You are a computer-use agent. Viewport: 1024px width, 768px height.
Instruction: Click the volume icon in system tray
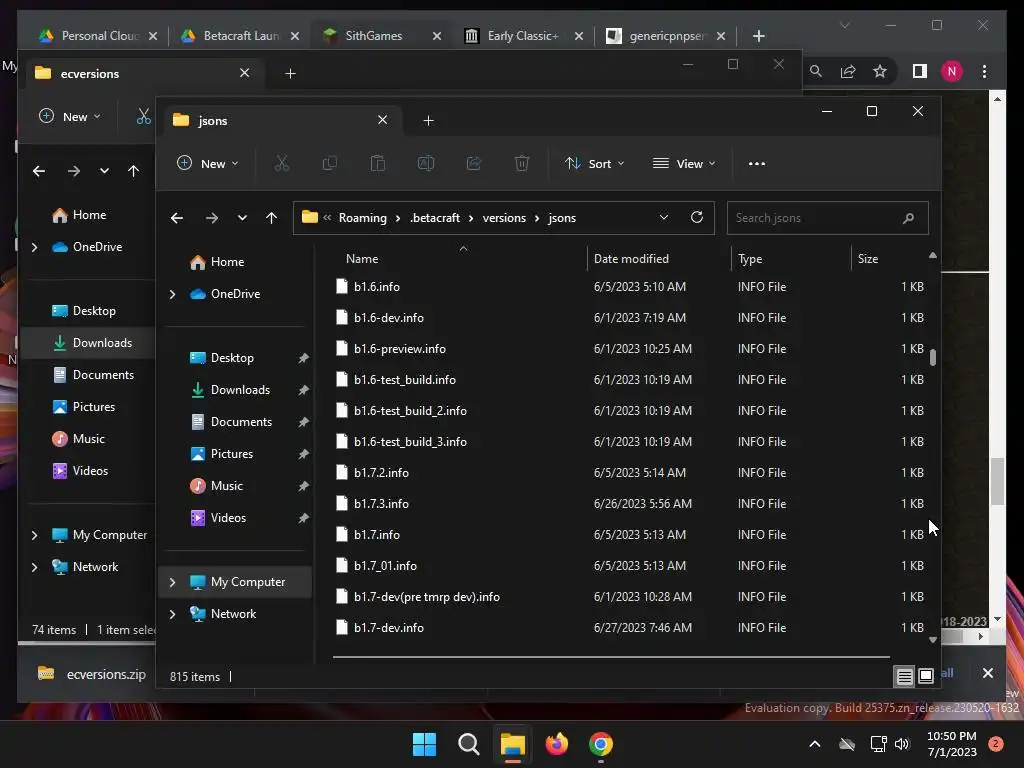903,744
